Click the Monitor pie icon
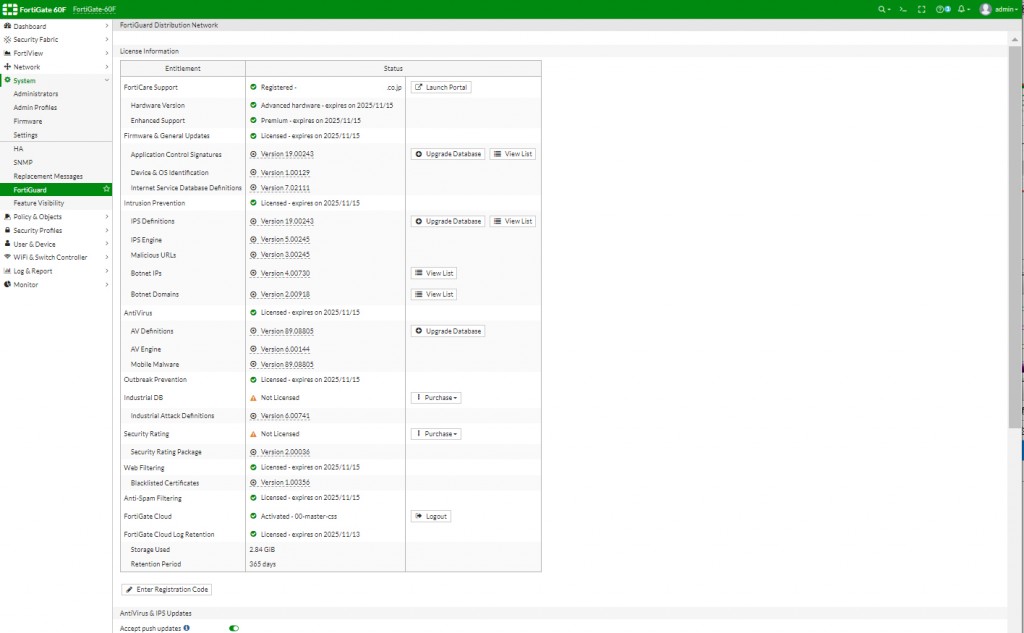1024x633 pixels. point(7,285)
